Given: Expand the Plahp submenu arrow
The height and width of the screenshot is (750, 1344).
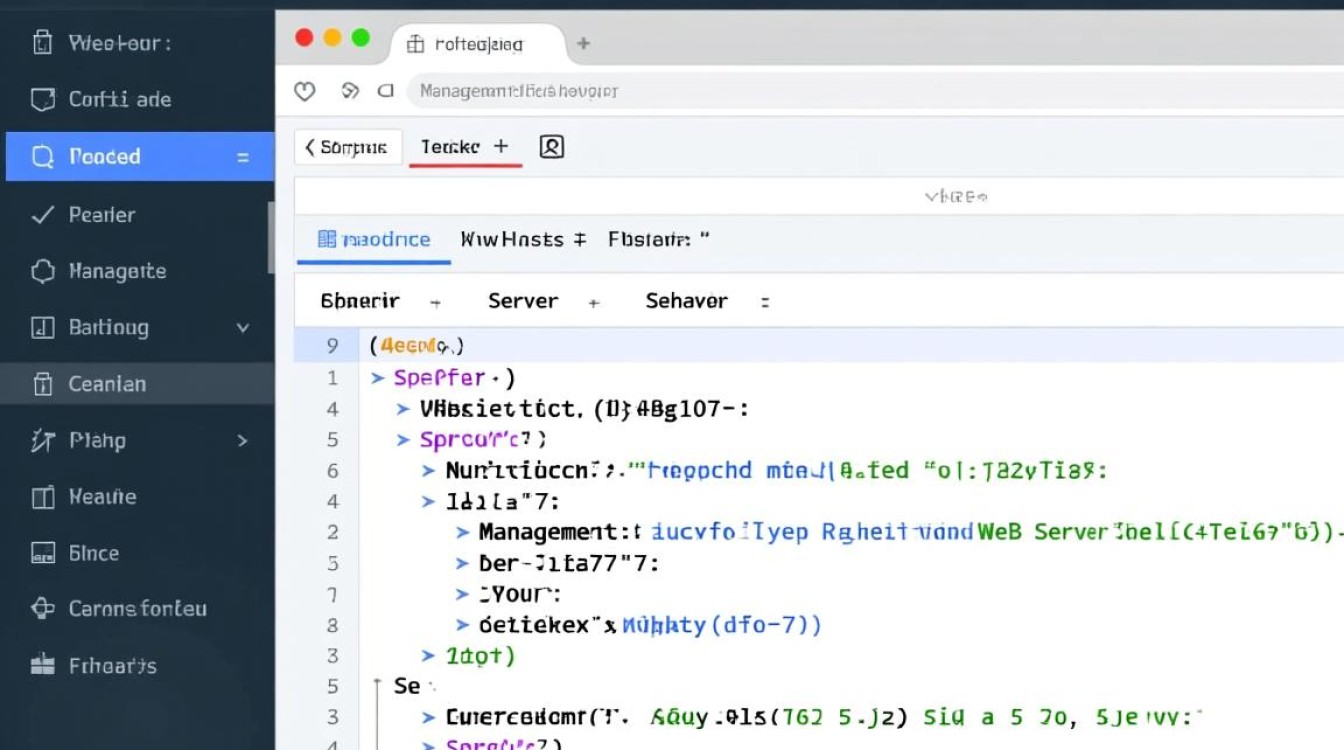Looking at the screenshot, I should pyautogui.click(x=242, y=440).
